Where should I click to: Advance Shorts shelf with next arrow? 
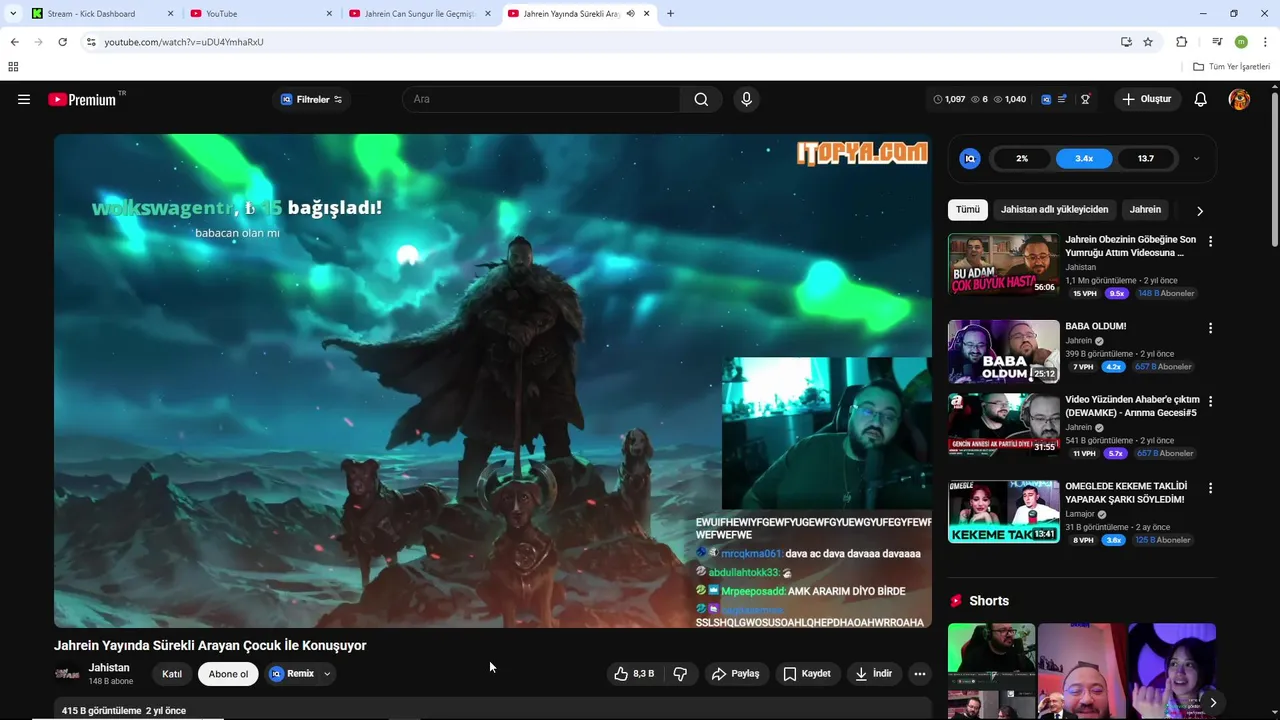[1212, 702]
